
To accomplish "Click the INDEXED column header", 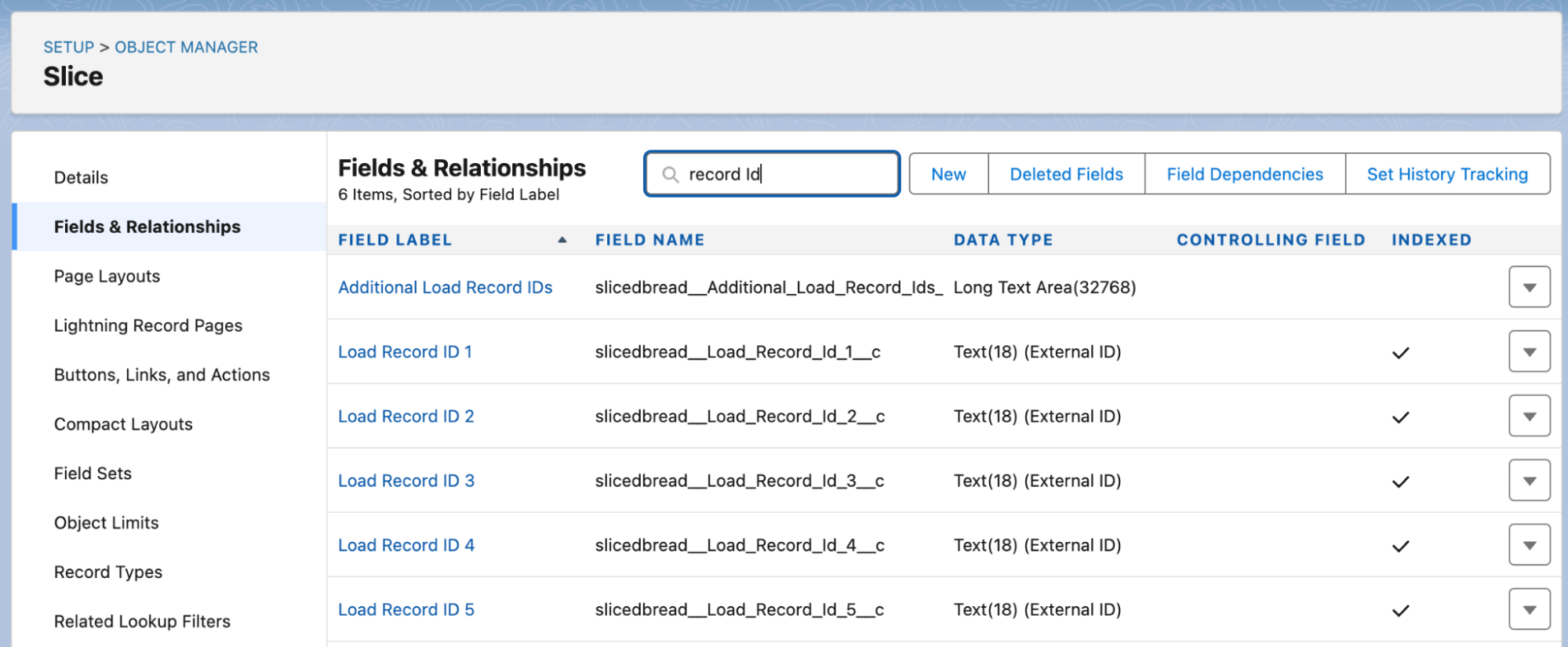I will coord(1432,240).
